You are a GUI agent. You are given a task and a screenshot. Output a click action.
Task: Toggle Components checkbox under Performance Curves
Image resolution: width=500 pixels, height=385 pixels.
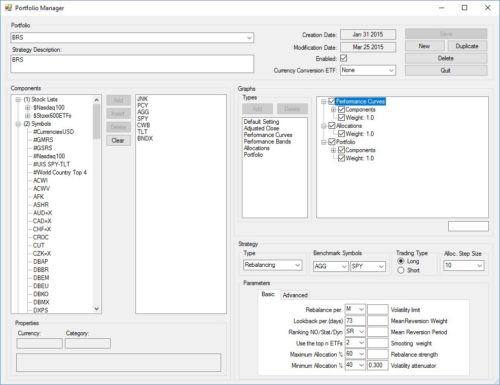341,109
